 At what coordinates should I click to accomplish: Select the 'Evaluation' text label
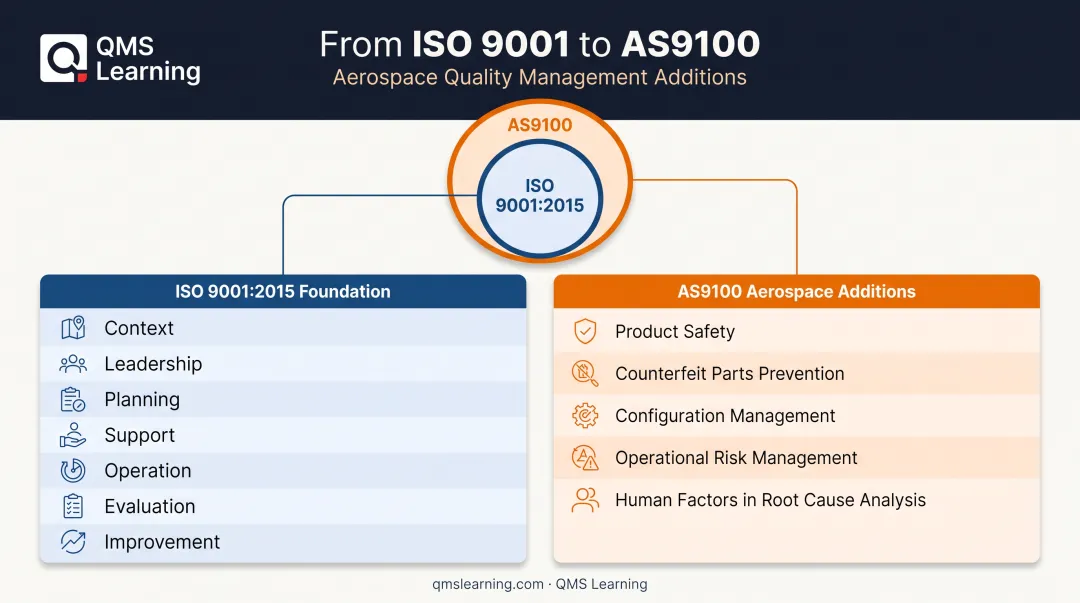tap(150, 507)
